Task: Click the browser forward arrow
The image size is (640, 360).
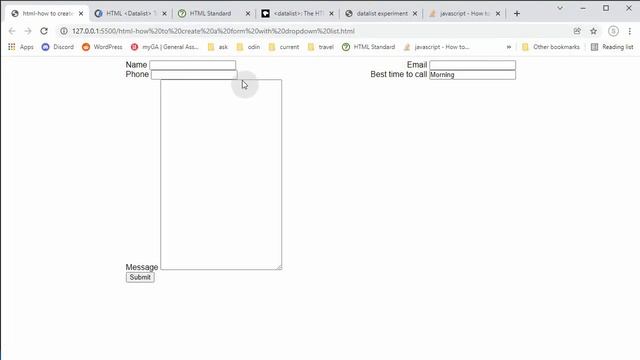Action: 28,31
